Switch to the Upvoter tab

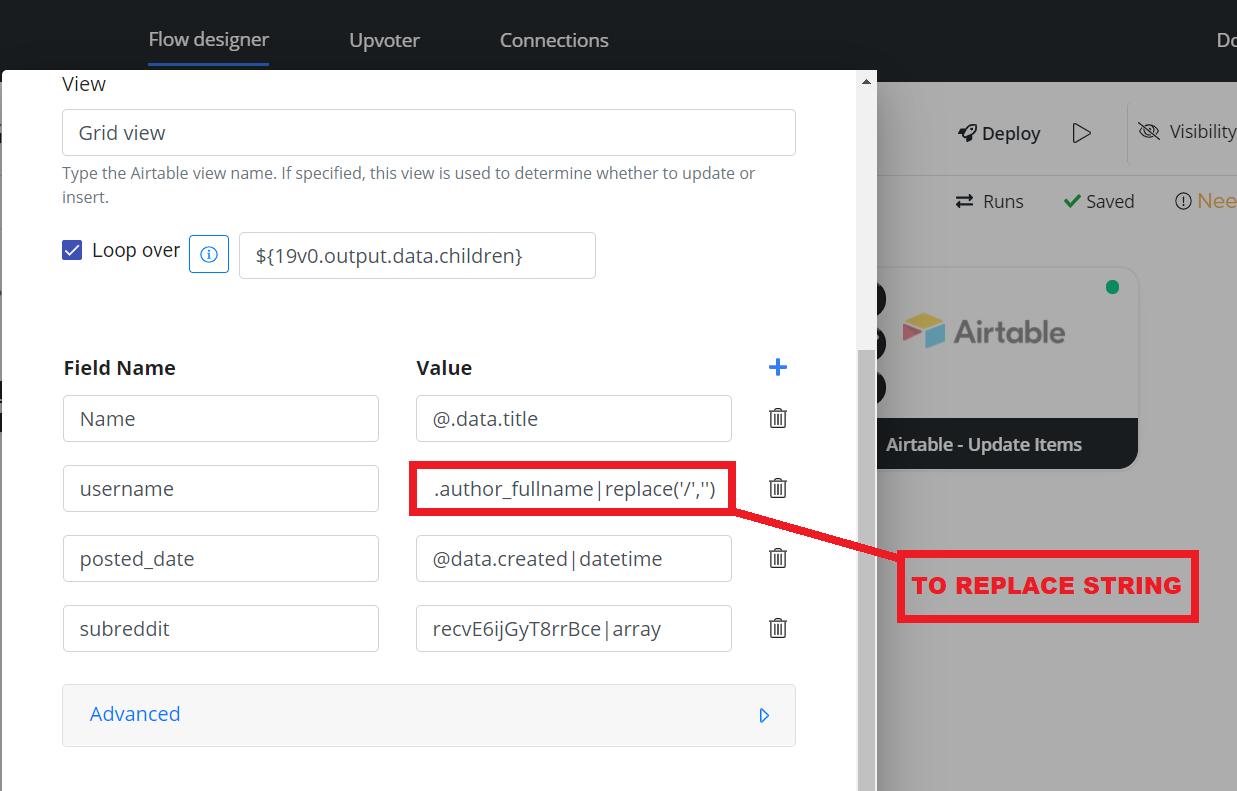[x=384, y=40]
